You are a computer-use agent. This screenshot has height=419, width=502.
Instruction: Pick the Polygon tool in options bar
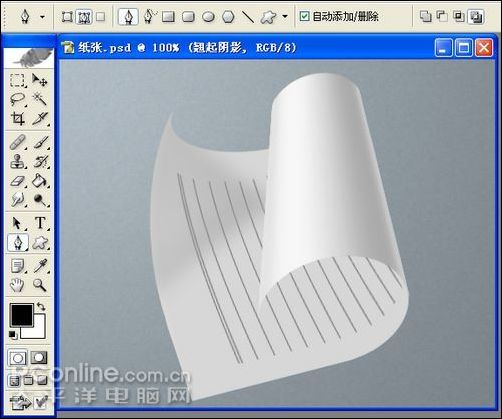click(x=228, y=17)
